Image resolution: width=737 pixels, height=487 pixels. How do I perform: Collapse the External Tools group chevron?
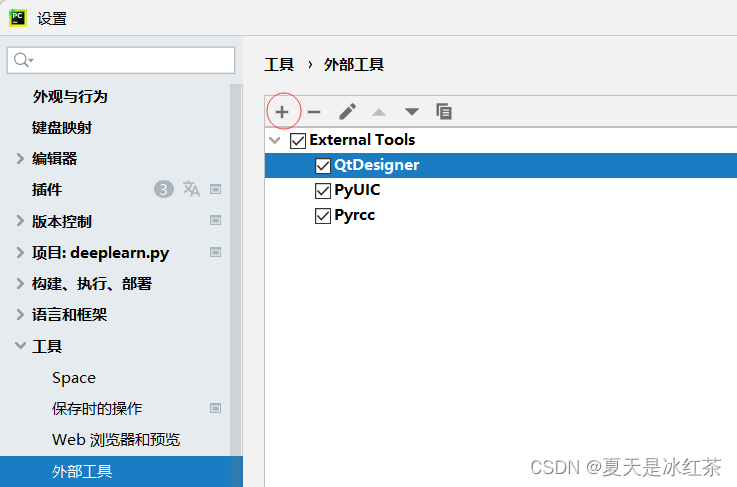275,140
